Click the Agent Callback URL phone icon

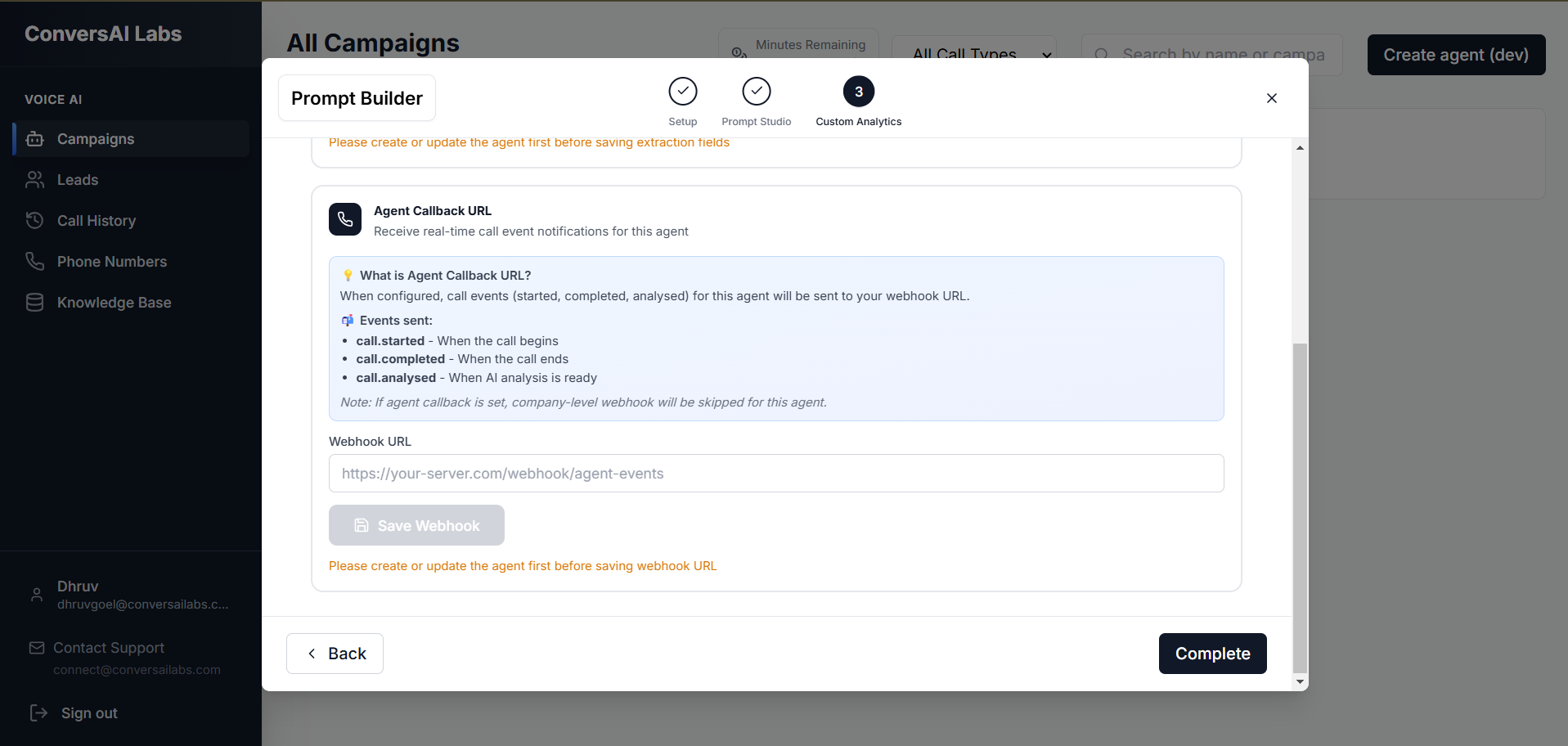[345, 219]
